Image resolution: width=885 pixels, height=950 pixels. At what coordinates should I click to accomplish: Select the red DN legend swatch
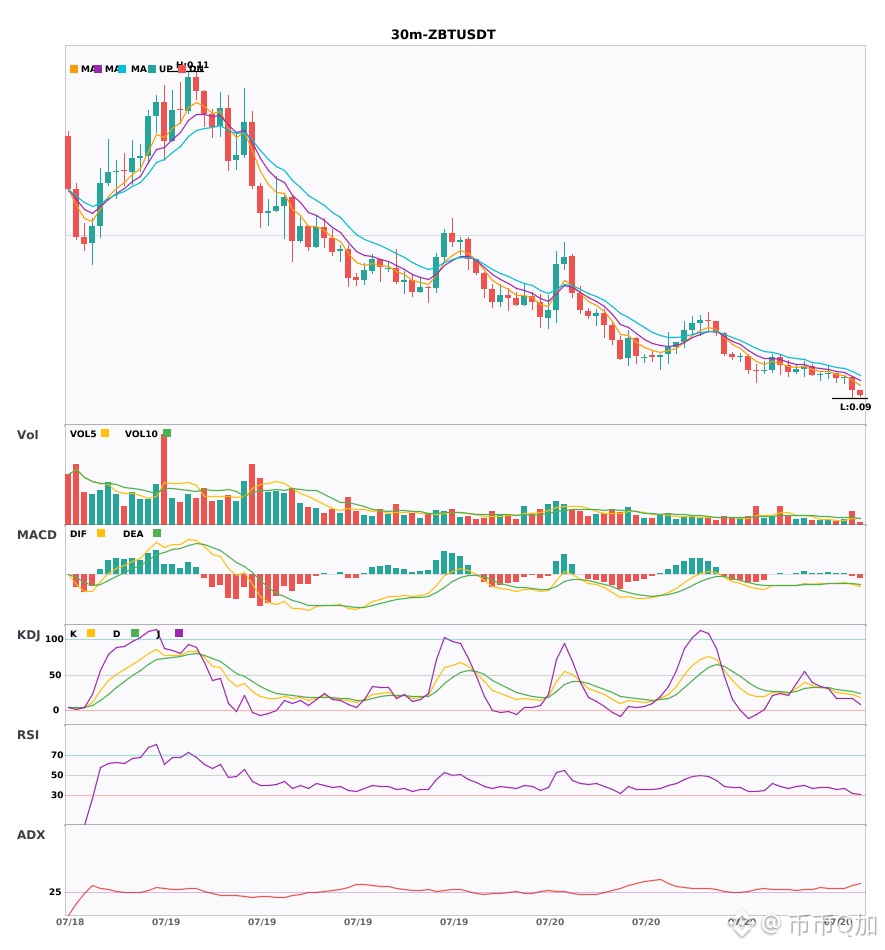point(182,69)
